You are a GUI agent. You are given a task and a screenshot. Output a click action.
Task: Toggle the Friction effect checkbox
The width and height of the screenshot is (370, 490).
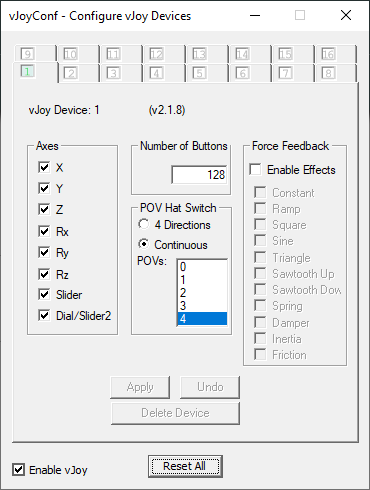(260, 354)
